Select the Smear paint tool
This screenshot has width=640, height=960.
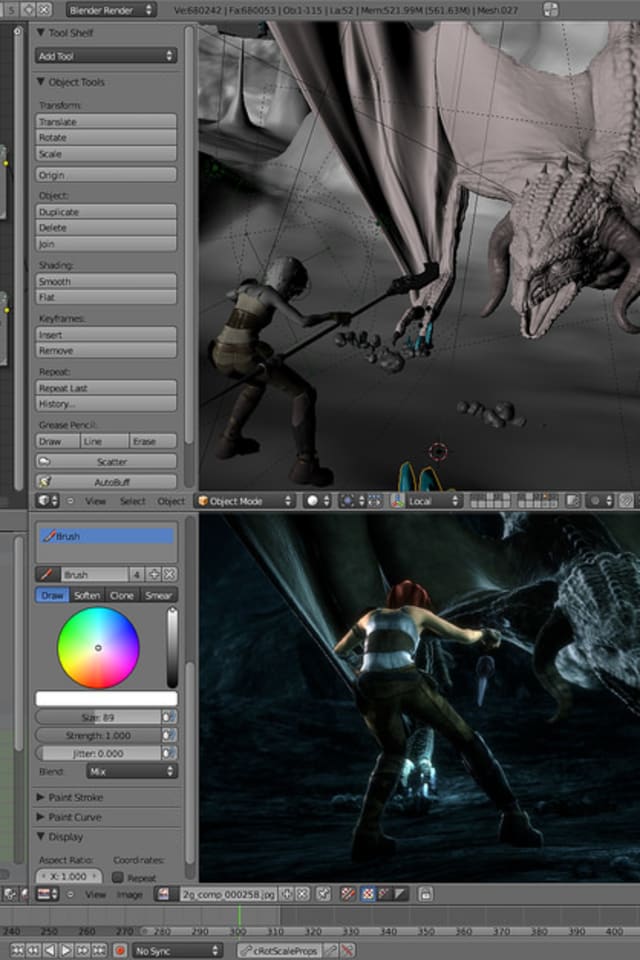pyautogui.click(x=159, y=595)
